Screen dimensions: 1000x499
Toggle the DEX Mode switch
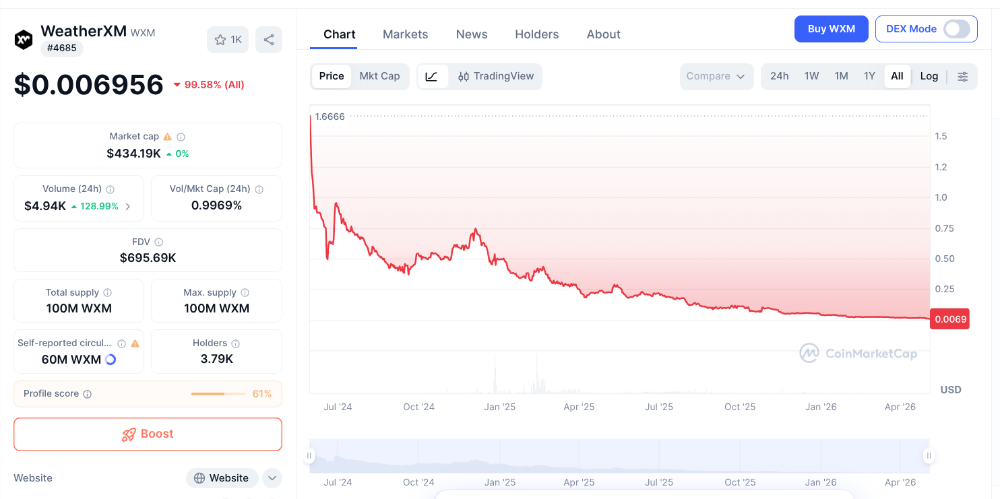[x=956, y=29]
